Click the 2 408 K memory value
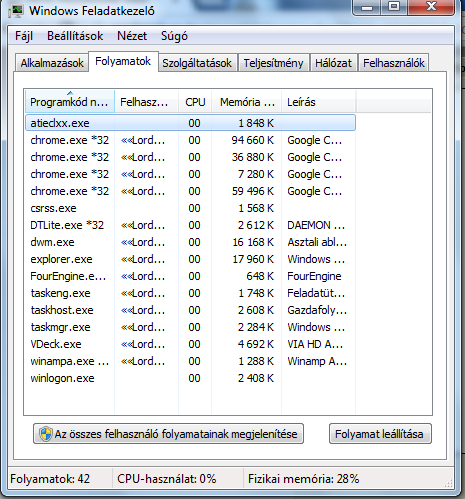 tap(256, 378)
